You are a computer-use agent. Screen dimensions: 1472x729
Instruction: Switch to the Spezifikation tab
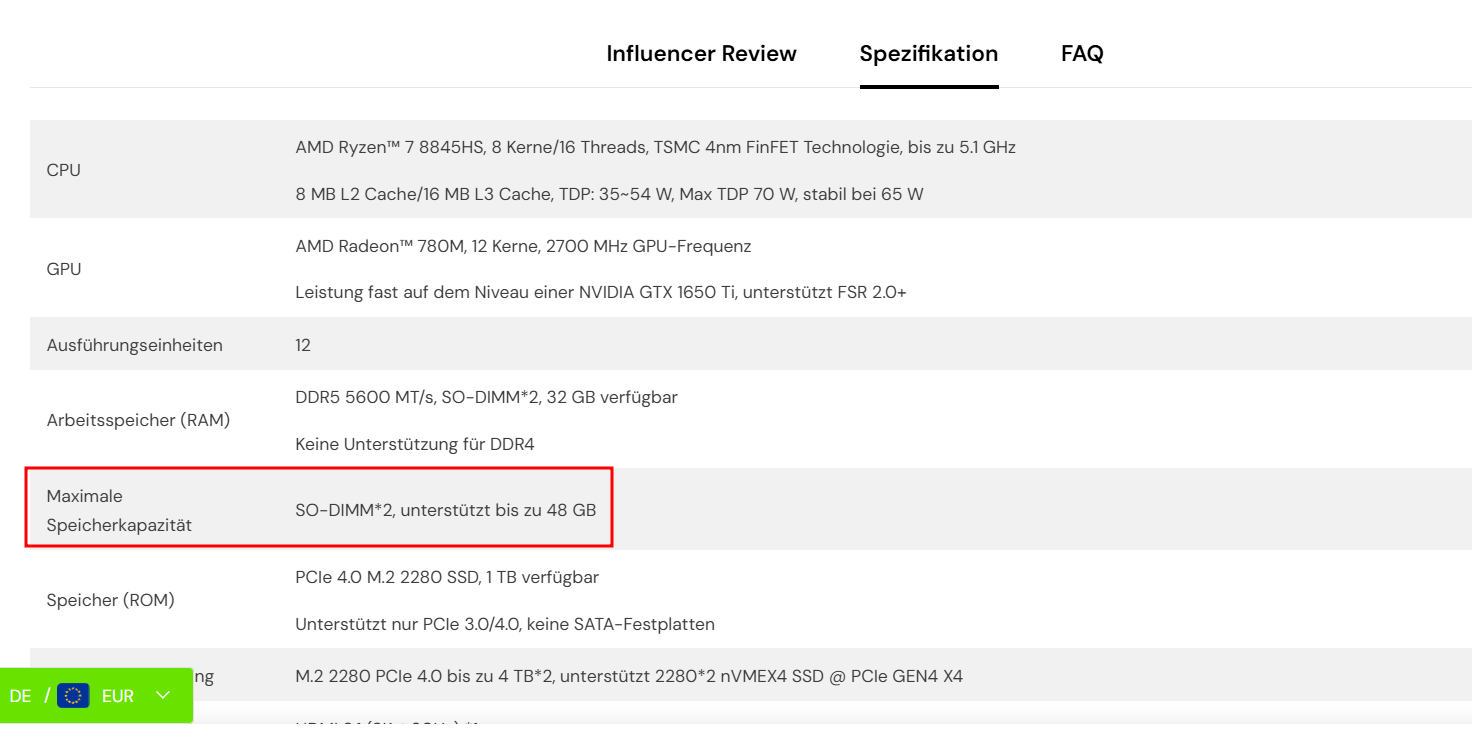[928, 53]
